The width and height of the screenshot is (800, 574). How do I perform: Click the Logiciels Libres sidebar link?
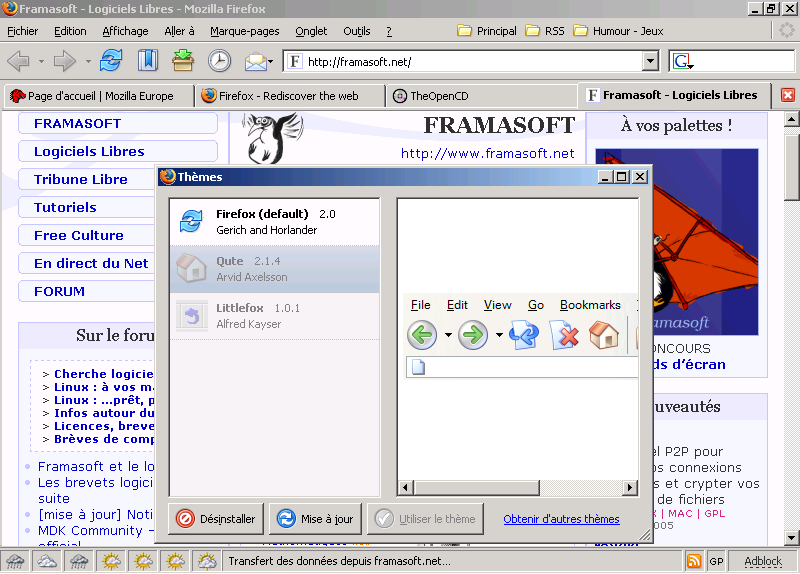[x=89, y=152]
